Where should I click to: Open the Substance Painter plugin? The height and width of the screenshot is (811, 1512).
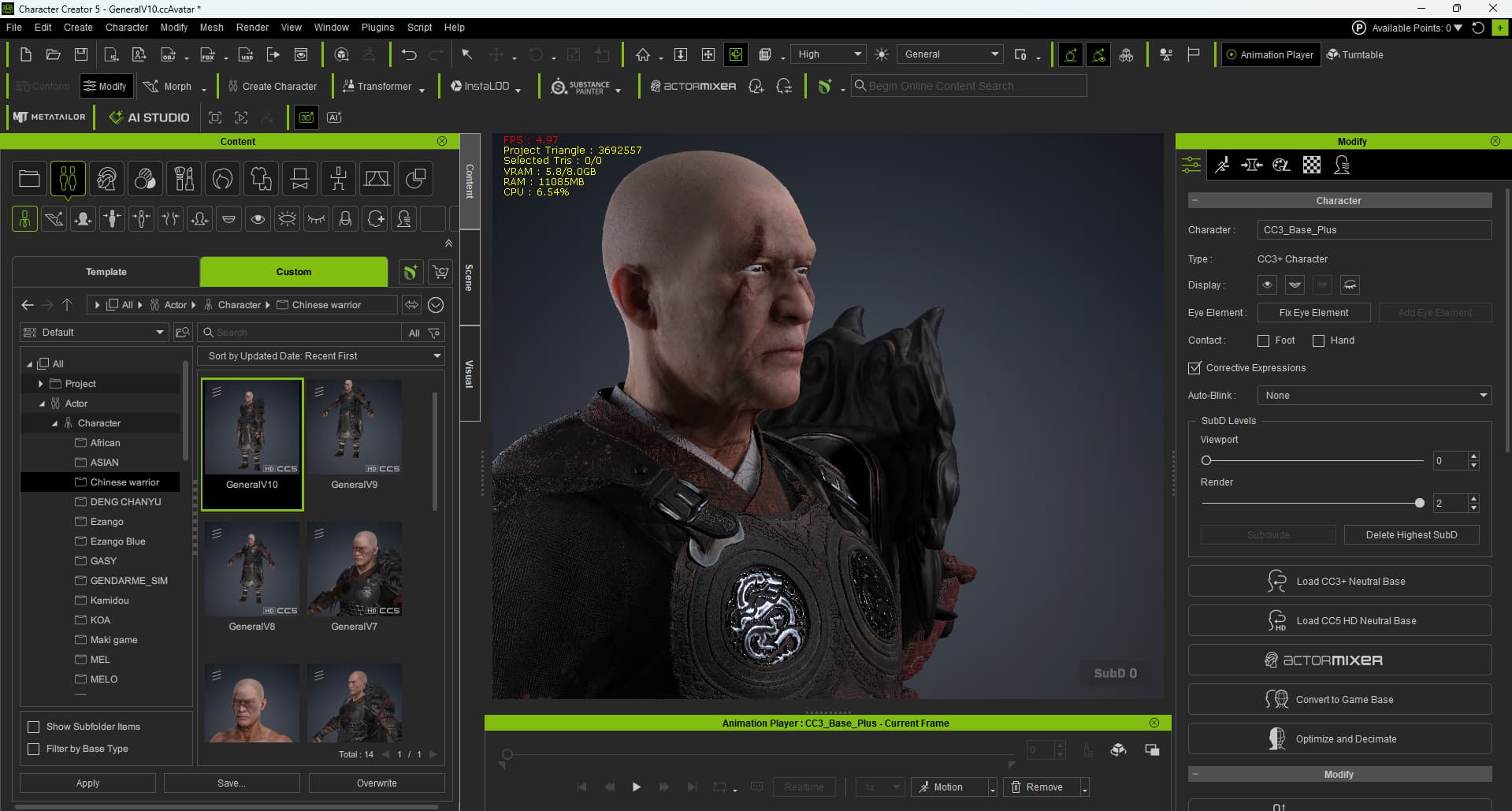(x=581, y=87)
